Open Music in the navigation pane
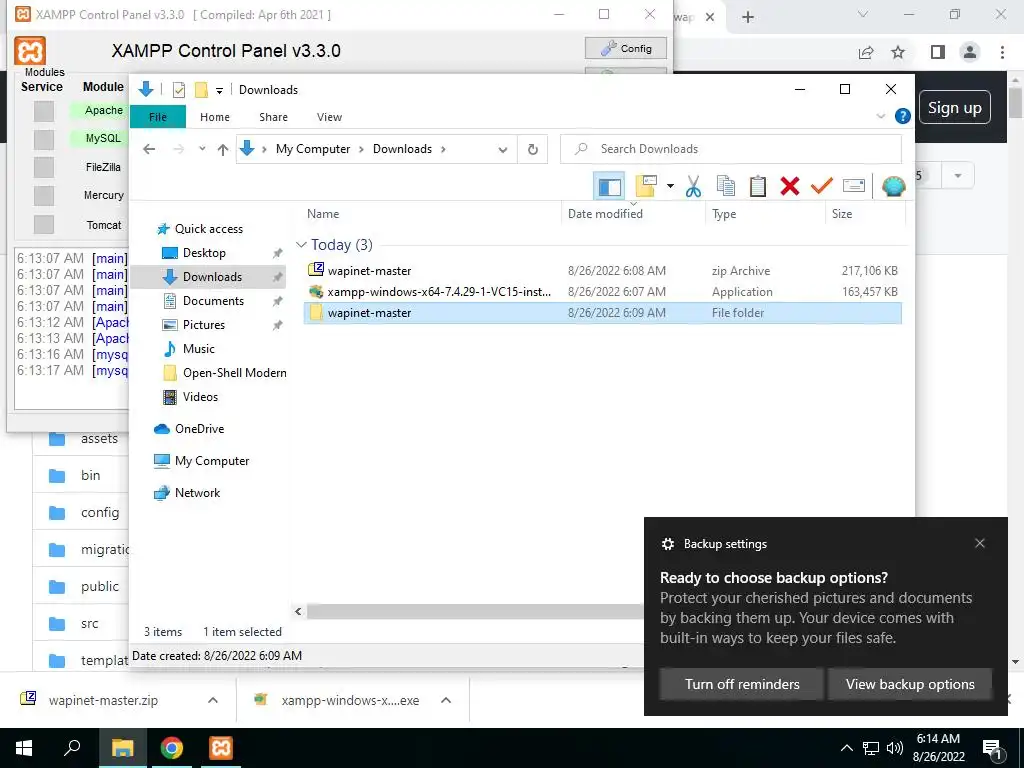This screenshot has height=768, width=1024. tap(199, 349)
